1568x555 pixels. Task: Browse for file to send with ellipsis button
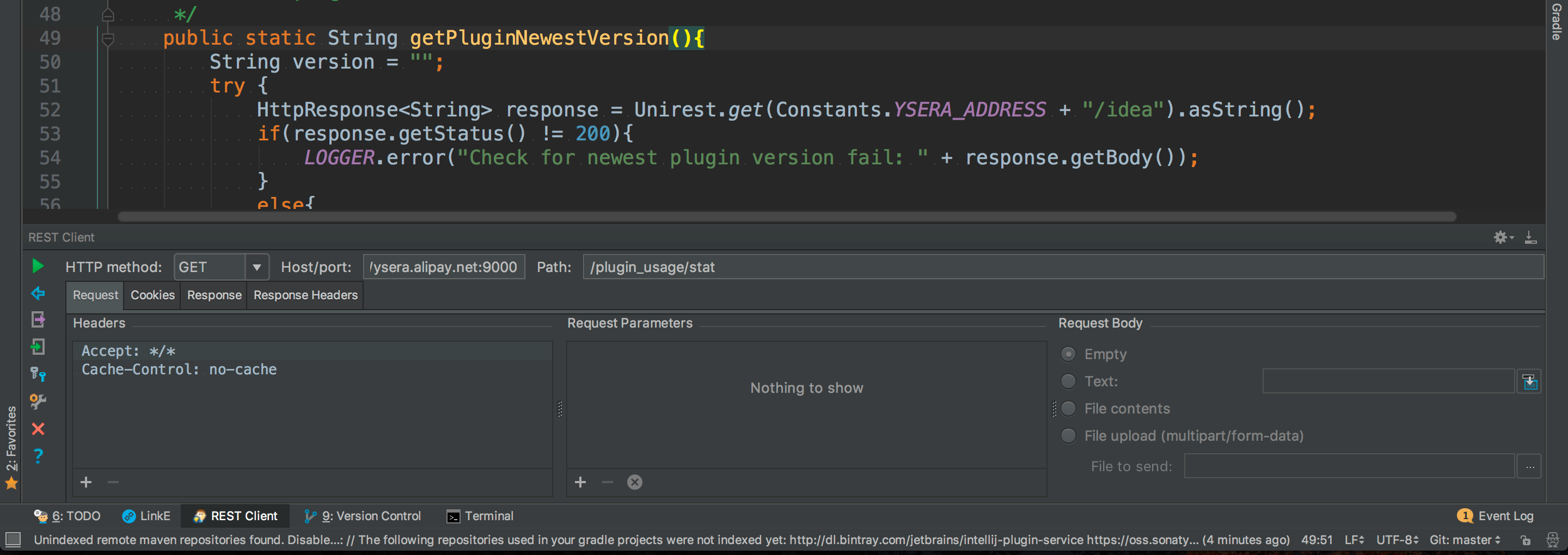pyautogui.click(x=1529, y=467)
